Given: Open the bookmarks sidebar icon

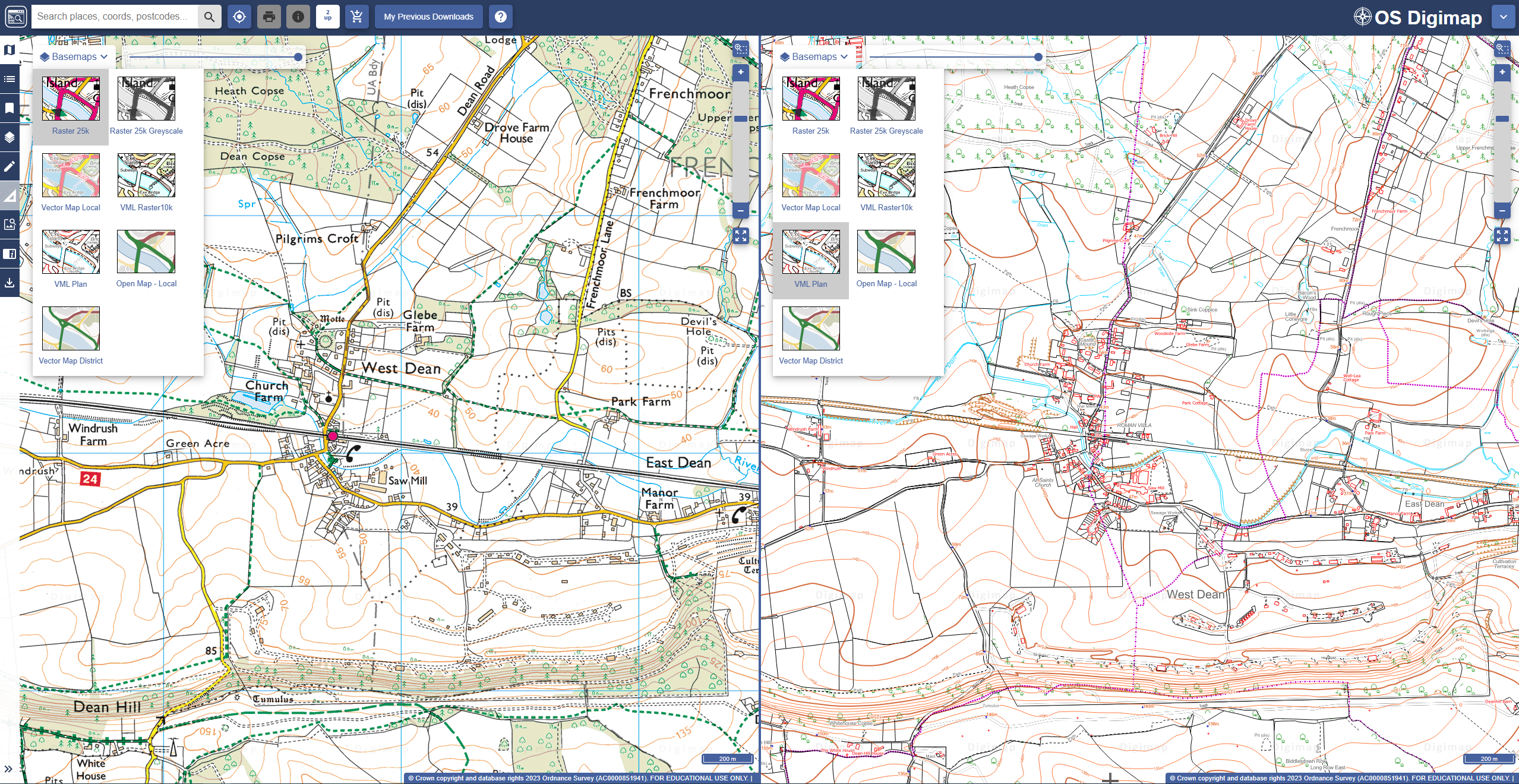Looking at the screenshot, I should (x=10, y=108).
